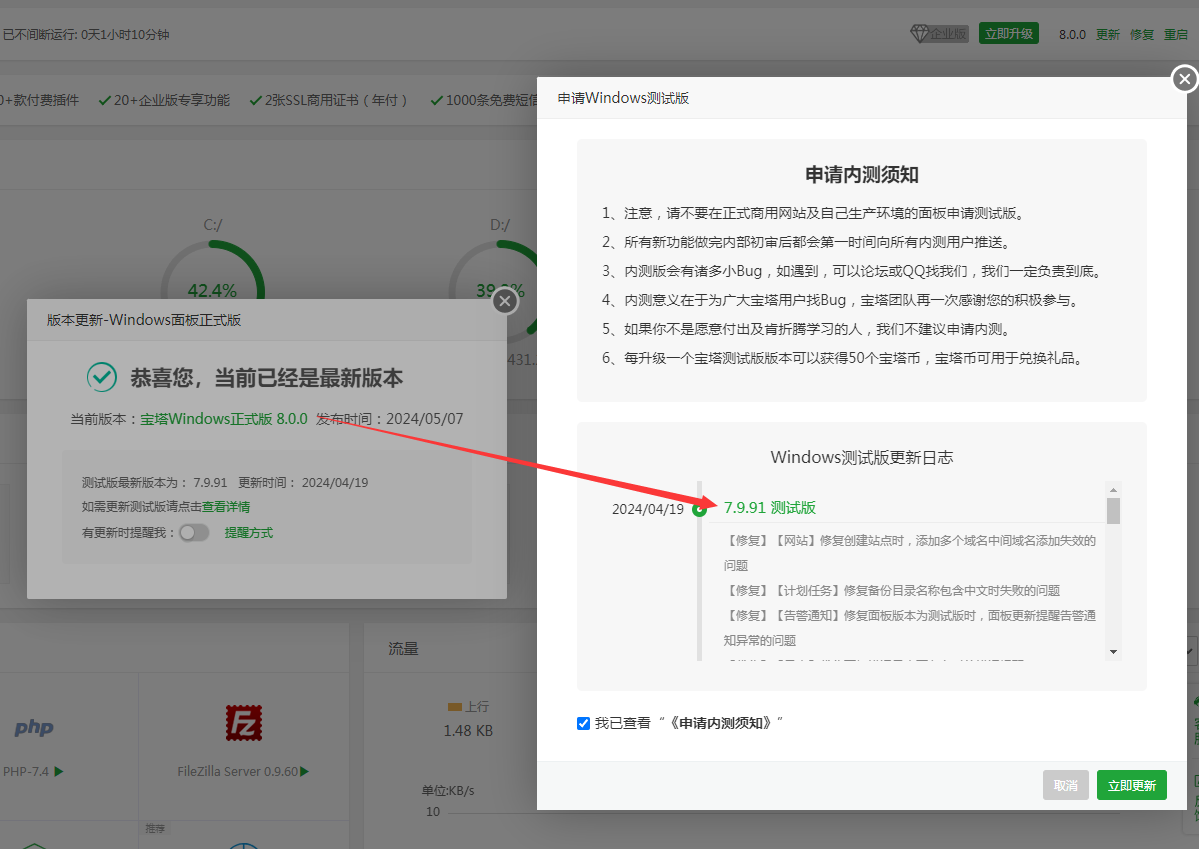Click the 已不间断运行 uptime text
Viewport: 1199px width, 849px height.
tap(86, 34)
